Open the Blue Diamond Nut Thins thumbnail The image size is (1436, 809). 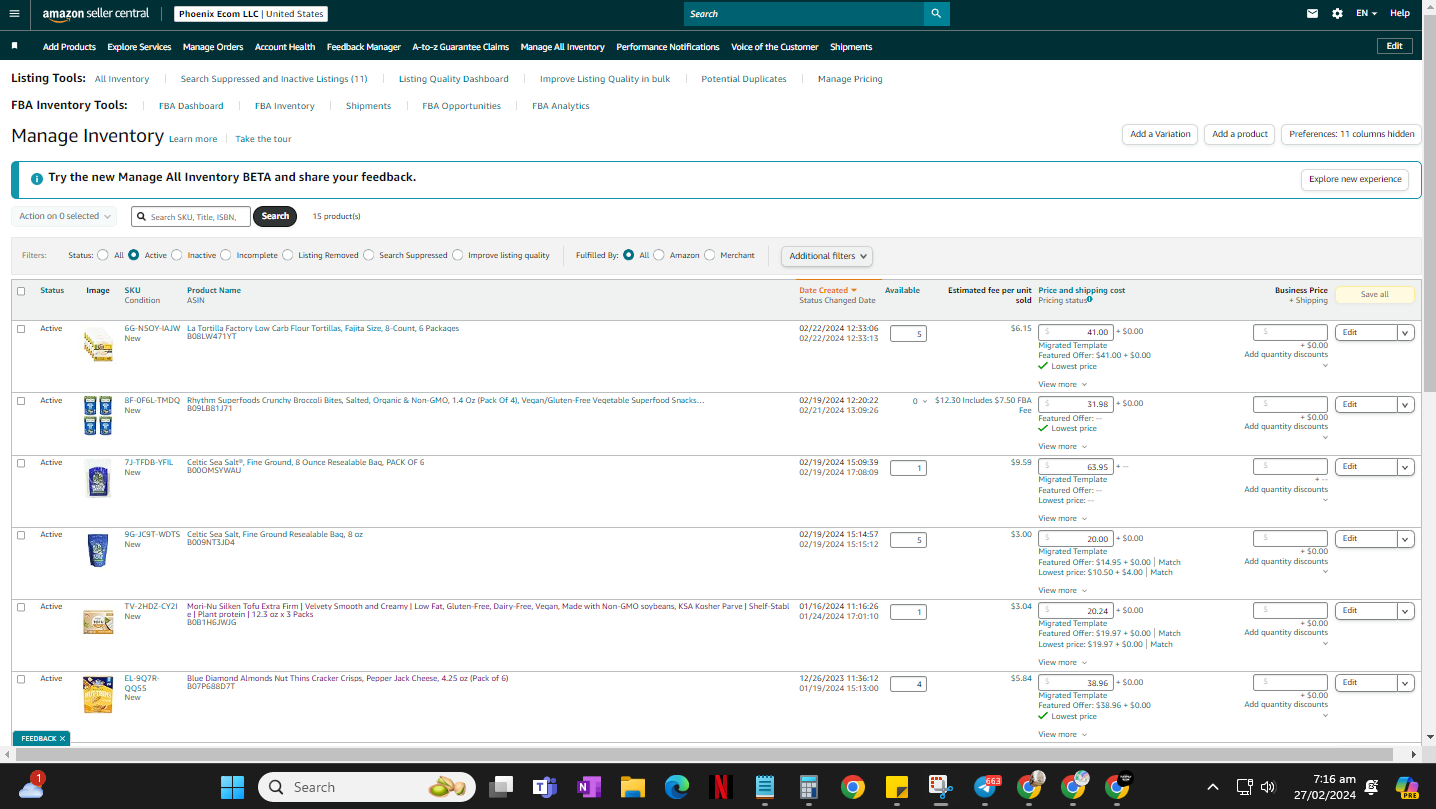[x=98, y=694]
